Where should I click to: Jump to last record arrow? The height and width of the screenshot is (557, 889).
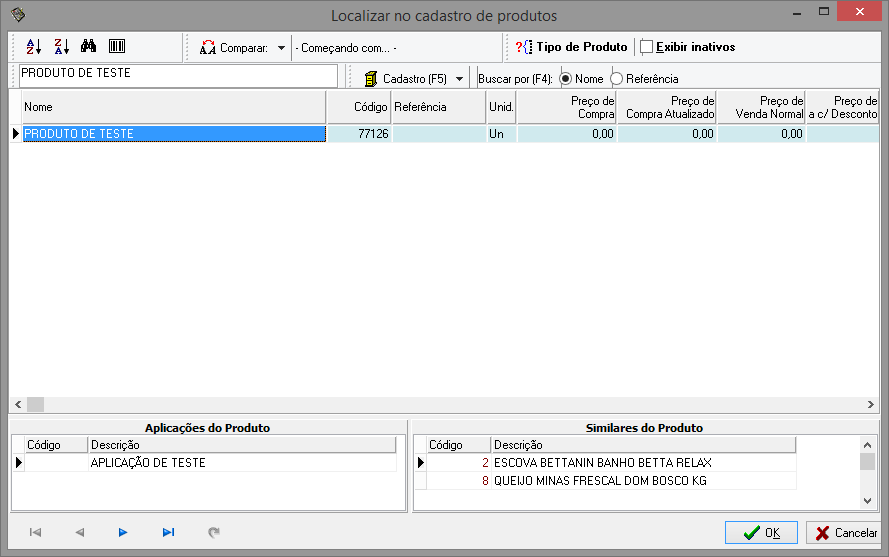click(168, 533)
